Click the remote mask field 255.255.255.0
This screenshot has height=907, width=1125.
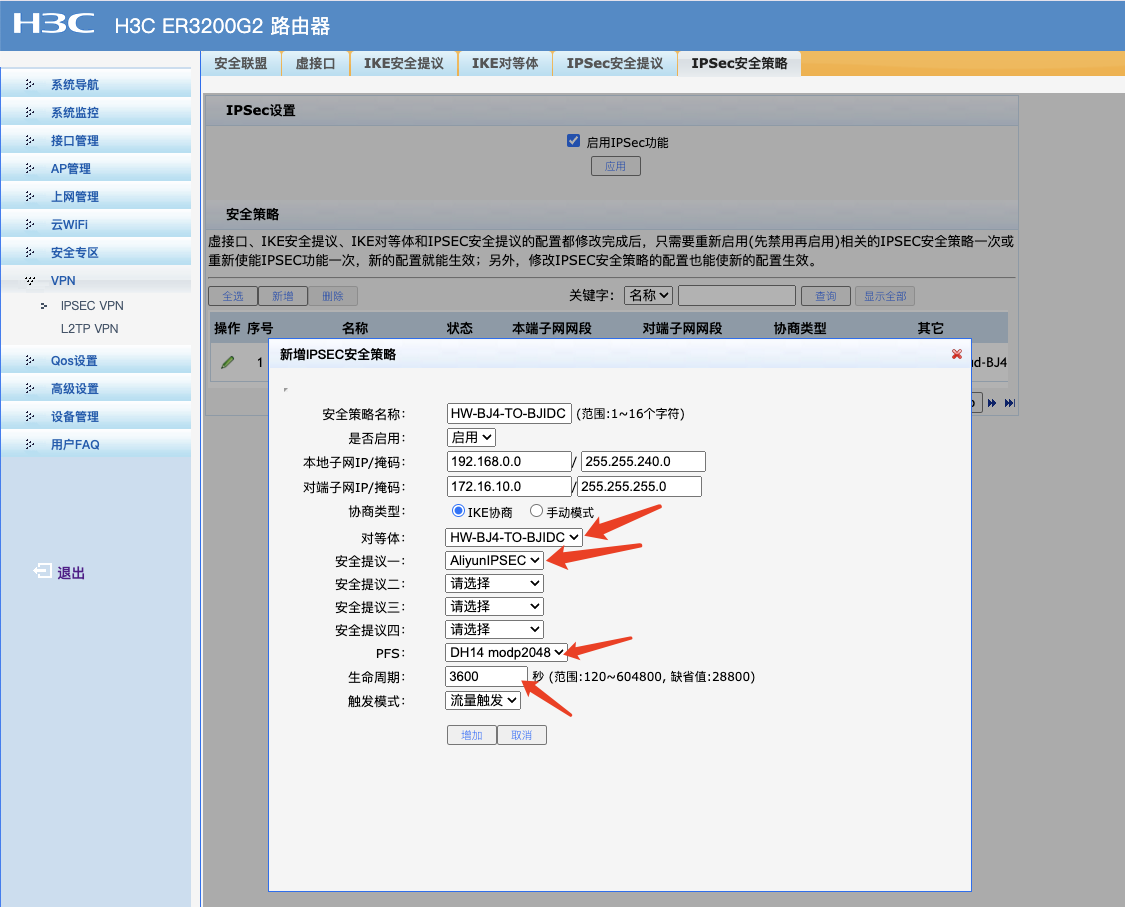[x=639, y=487]
